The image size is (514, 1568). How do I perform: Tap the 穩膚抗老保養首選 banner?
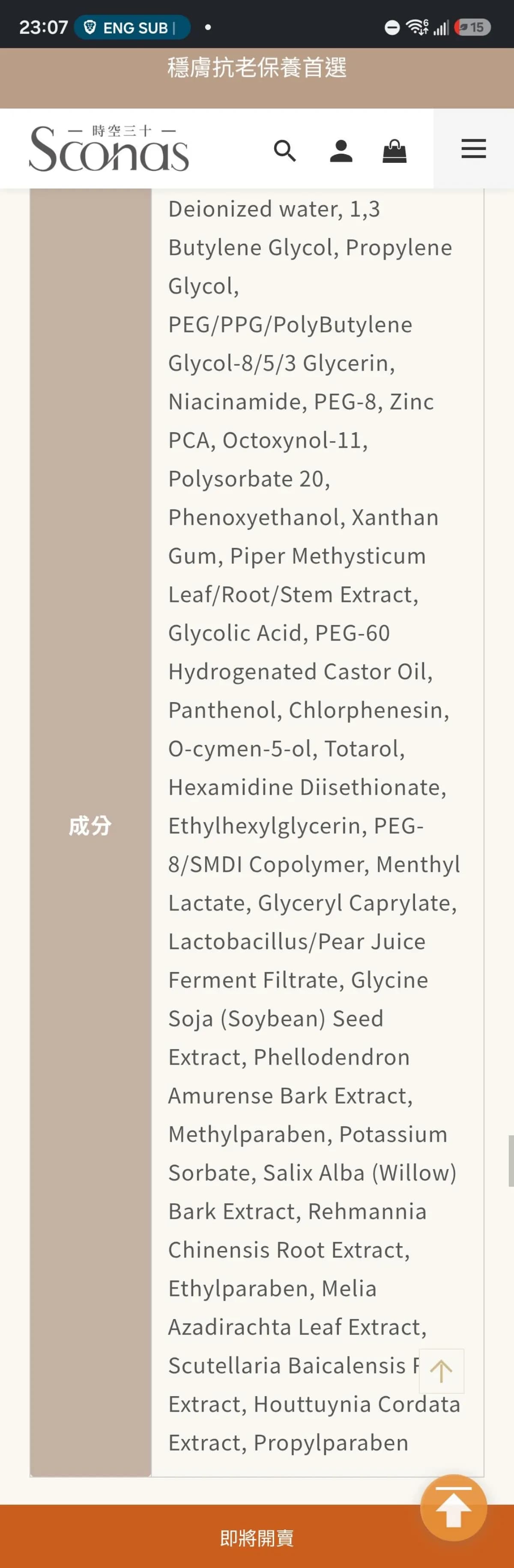point(257,68)
